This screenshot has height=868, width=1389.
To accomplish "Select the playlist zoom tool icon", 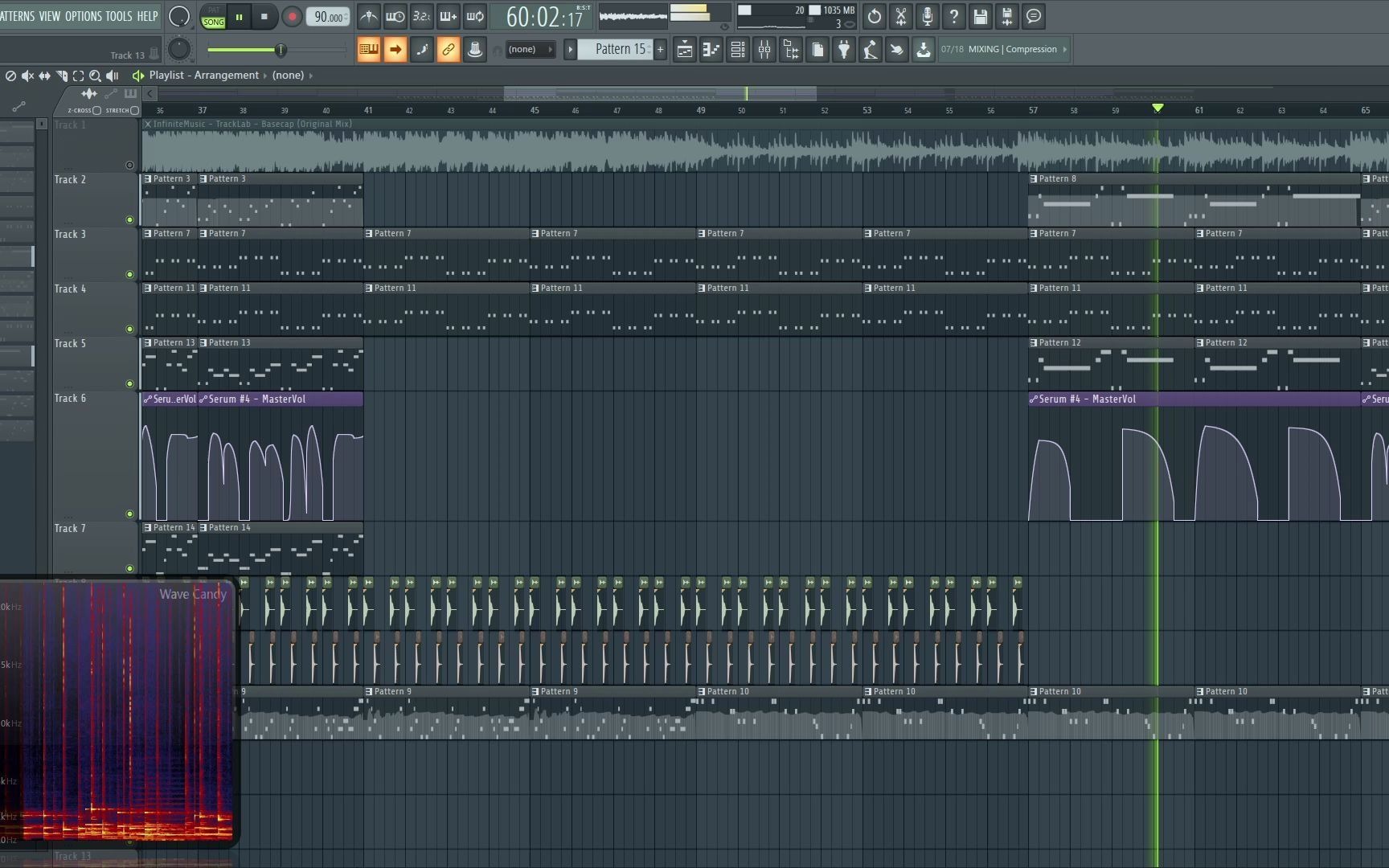I will [95, 76].
